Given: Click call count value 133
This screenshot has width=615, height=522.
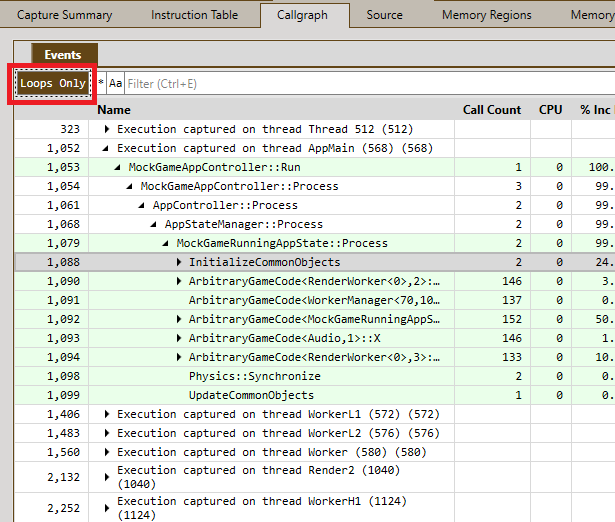Looking at the screenshot, I should pos(512,357).
